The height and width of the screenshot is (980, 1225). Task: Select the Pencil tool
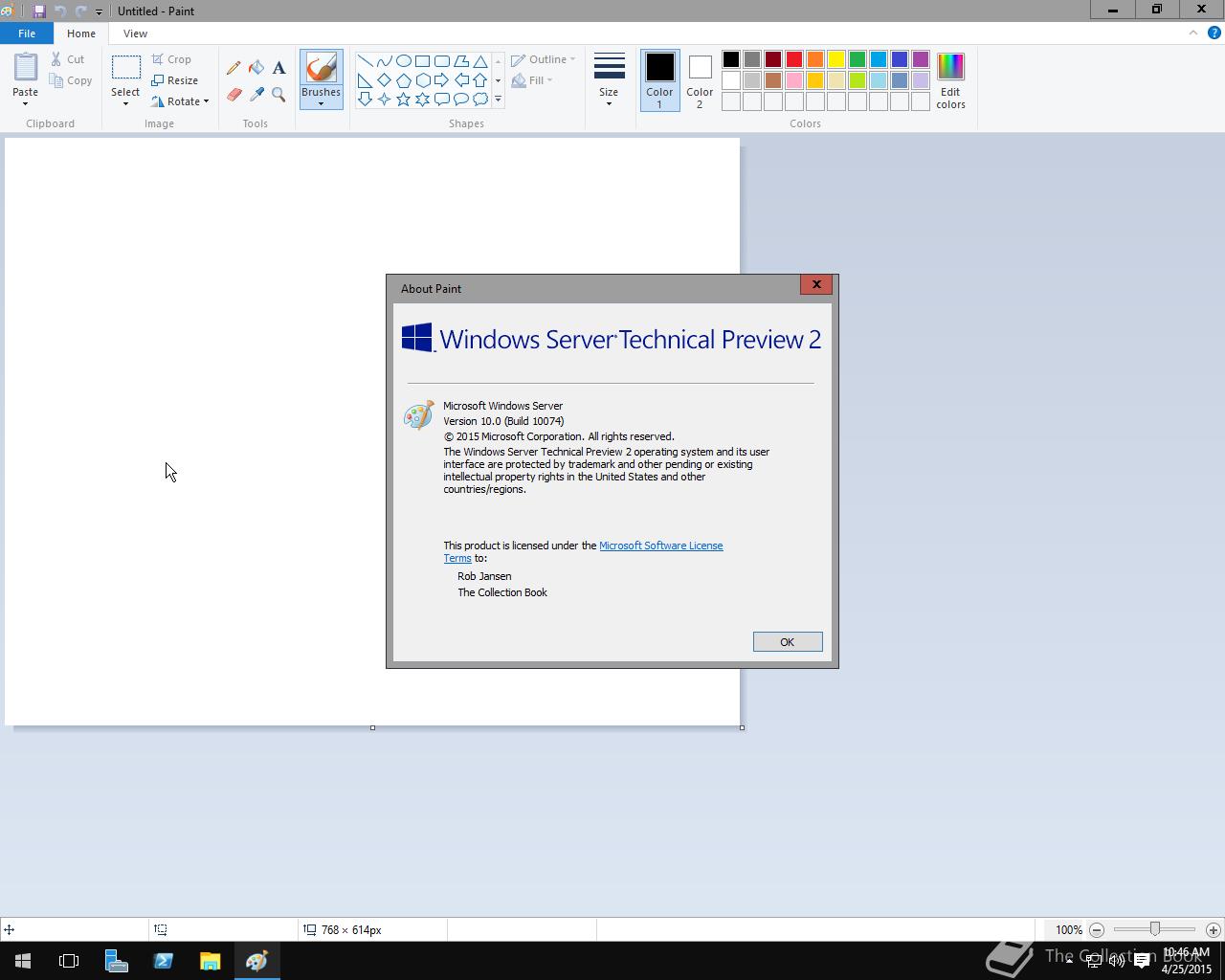234,68
